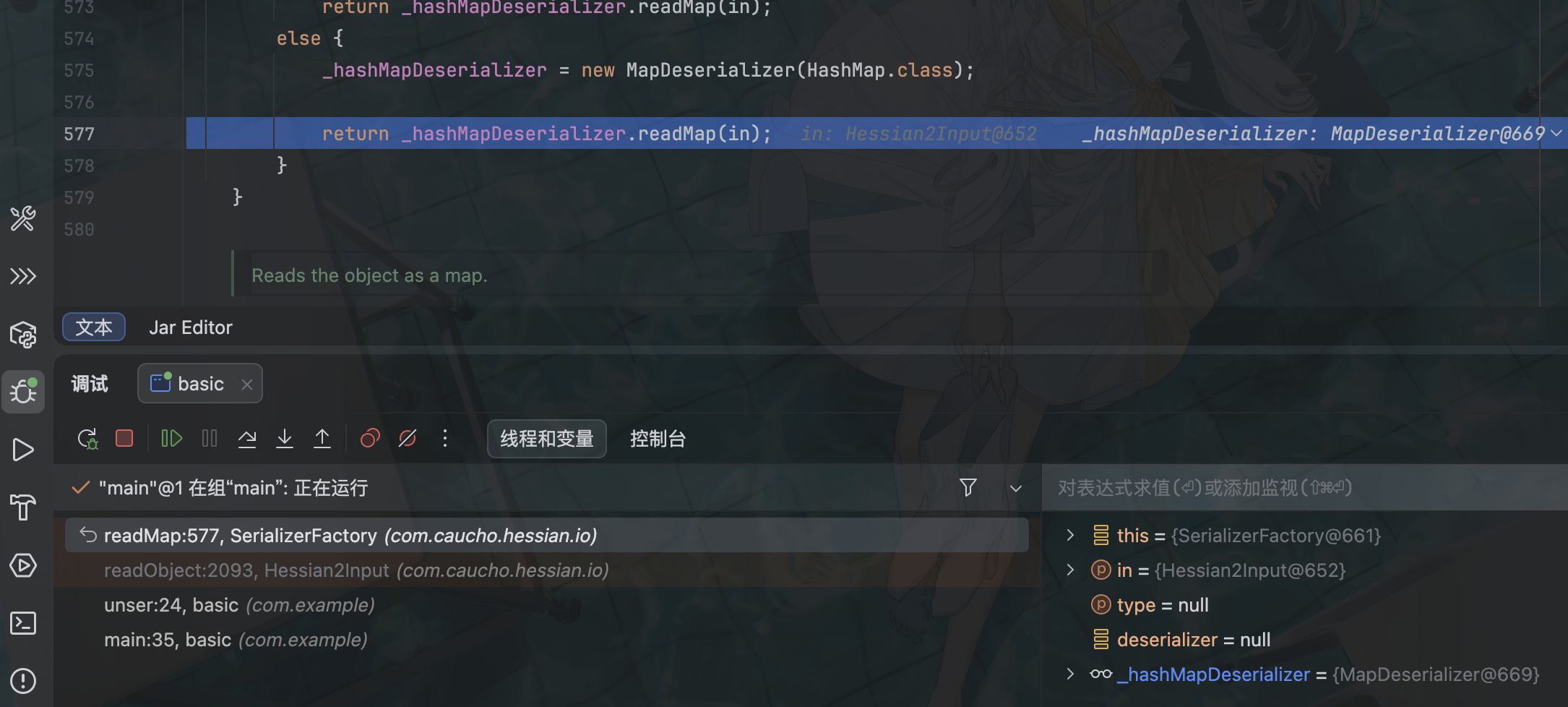Switch to the 控制台 console tab

point(658,439)
